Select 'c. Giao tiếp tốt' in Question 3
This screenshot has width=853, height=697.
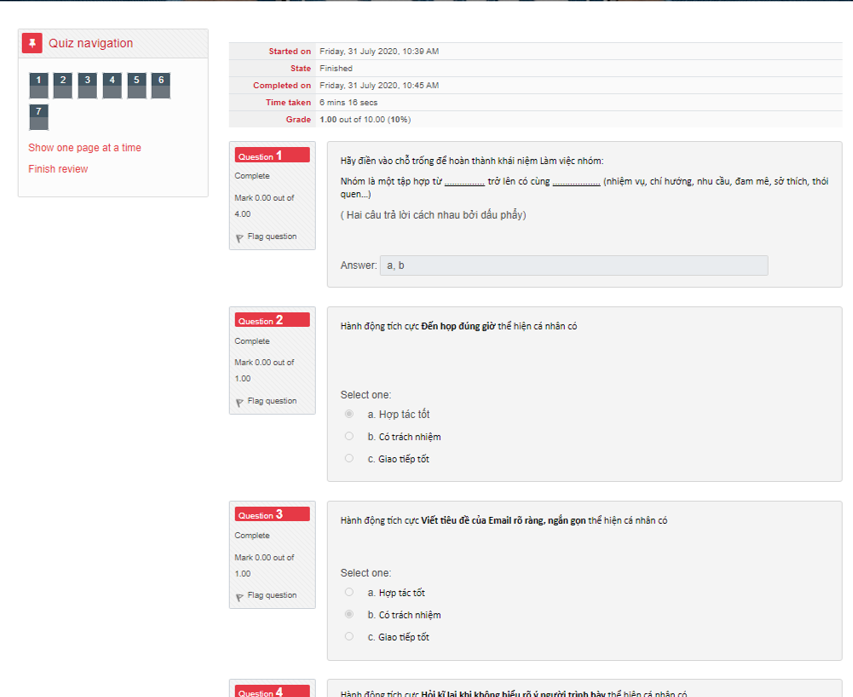[349, 636]
